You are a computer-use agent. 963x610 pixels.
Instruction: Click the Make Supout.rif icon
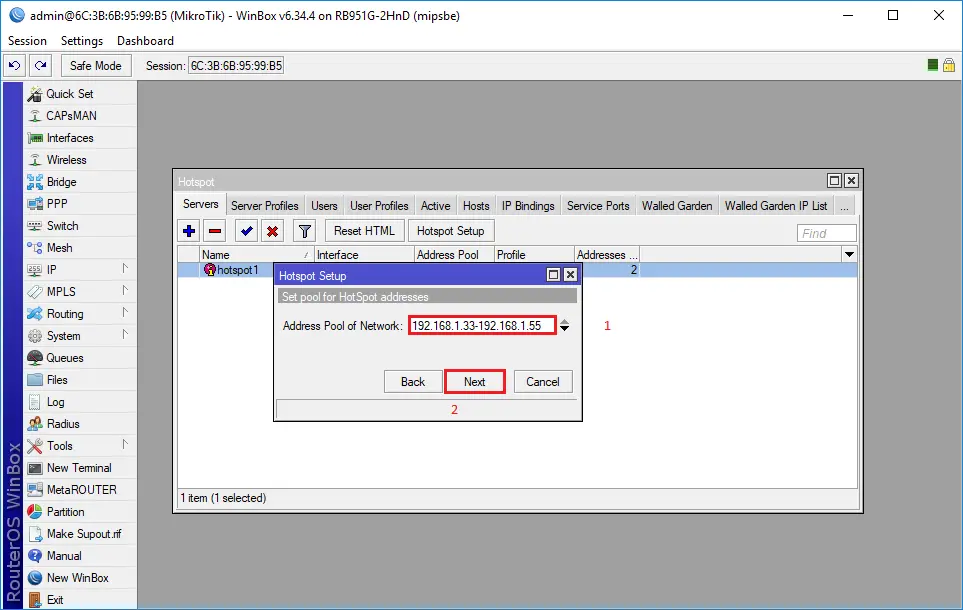[35, 534]
